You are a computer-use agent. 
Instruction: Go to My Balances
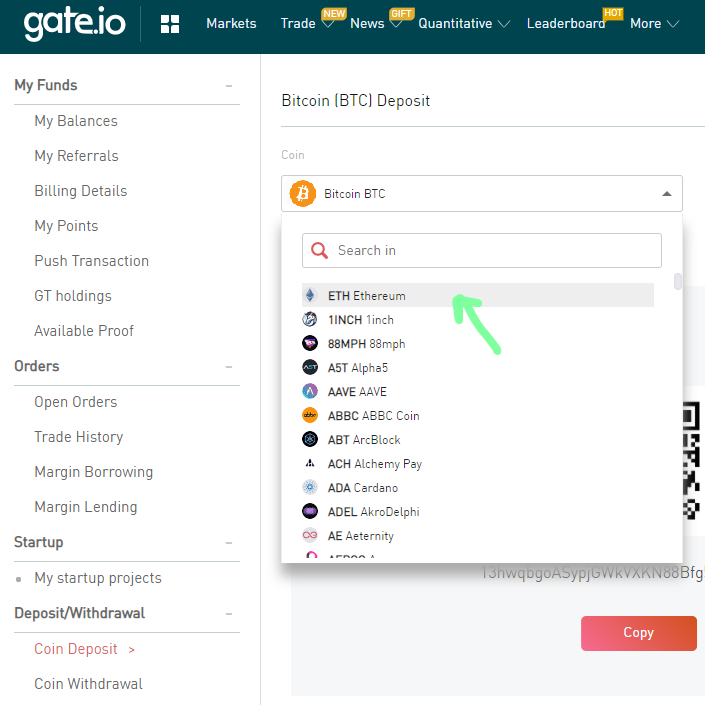coord(76,121)
